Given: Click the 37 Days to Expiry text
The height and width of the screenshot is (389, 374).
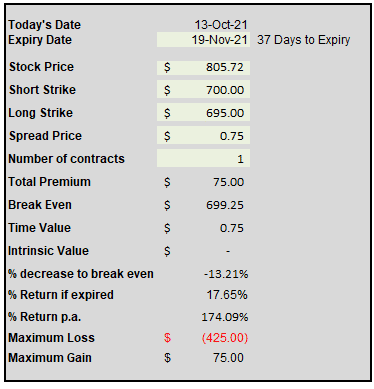Looking at the screenshot, I should [x=304, y=40].
